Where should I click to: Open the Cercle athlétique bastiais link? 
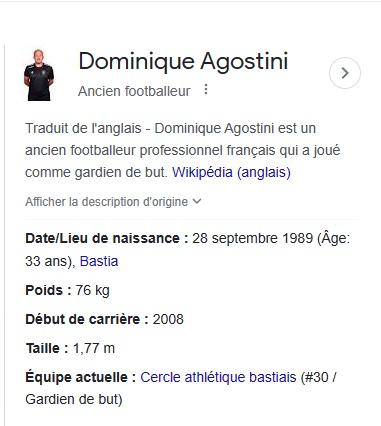pyautogui.click(x=218, y=377)
